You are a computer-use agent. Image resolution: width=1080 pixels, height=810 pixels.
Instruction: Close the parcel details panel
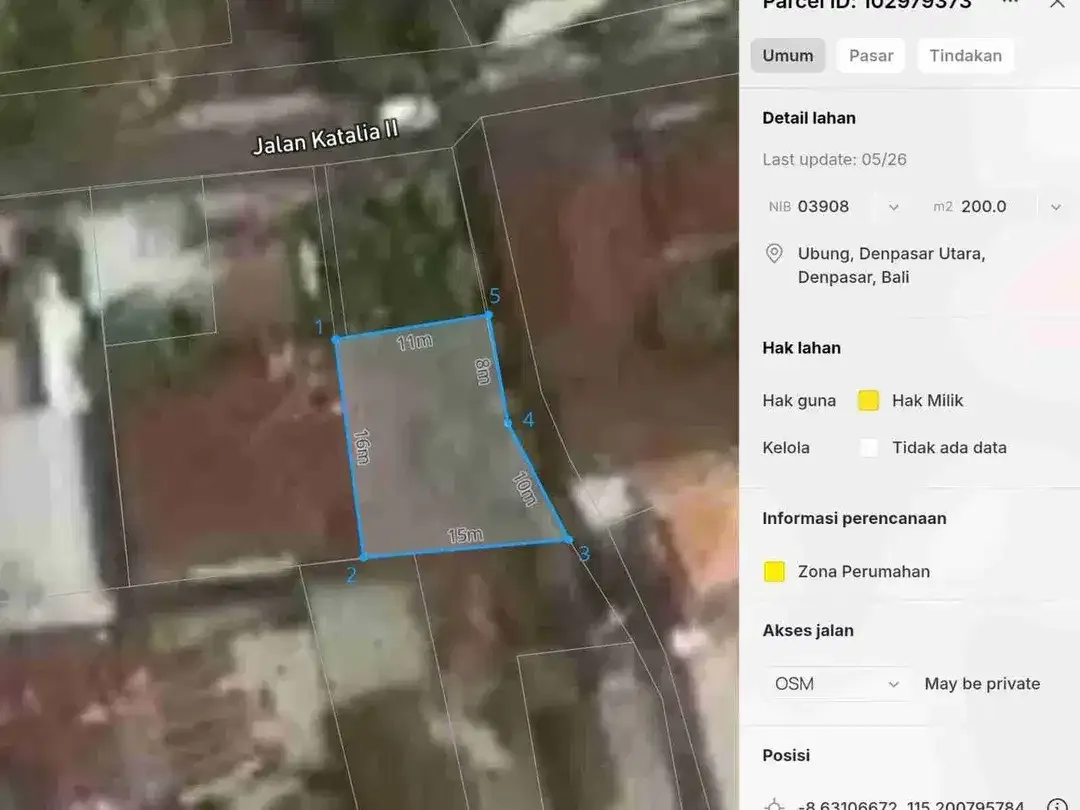tap(1057, 4)
